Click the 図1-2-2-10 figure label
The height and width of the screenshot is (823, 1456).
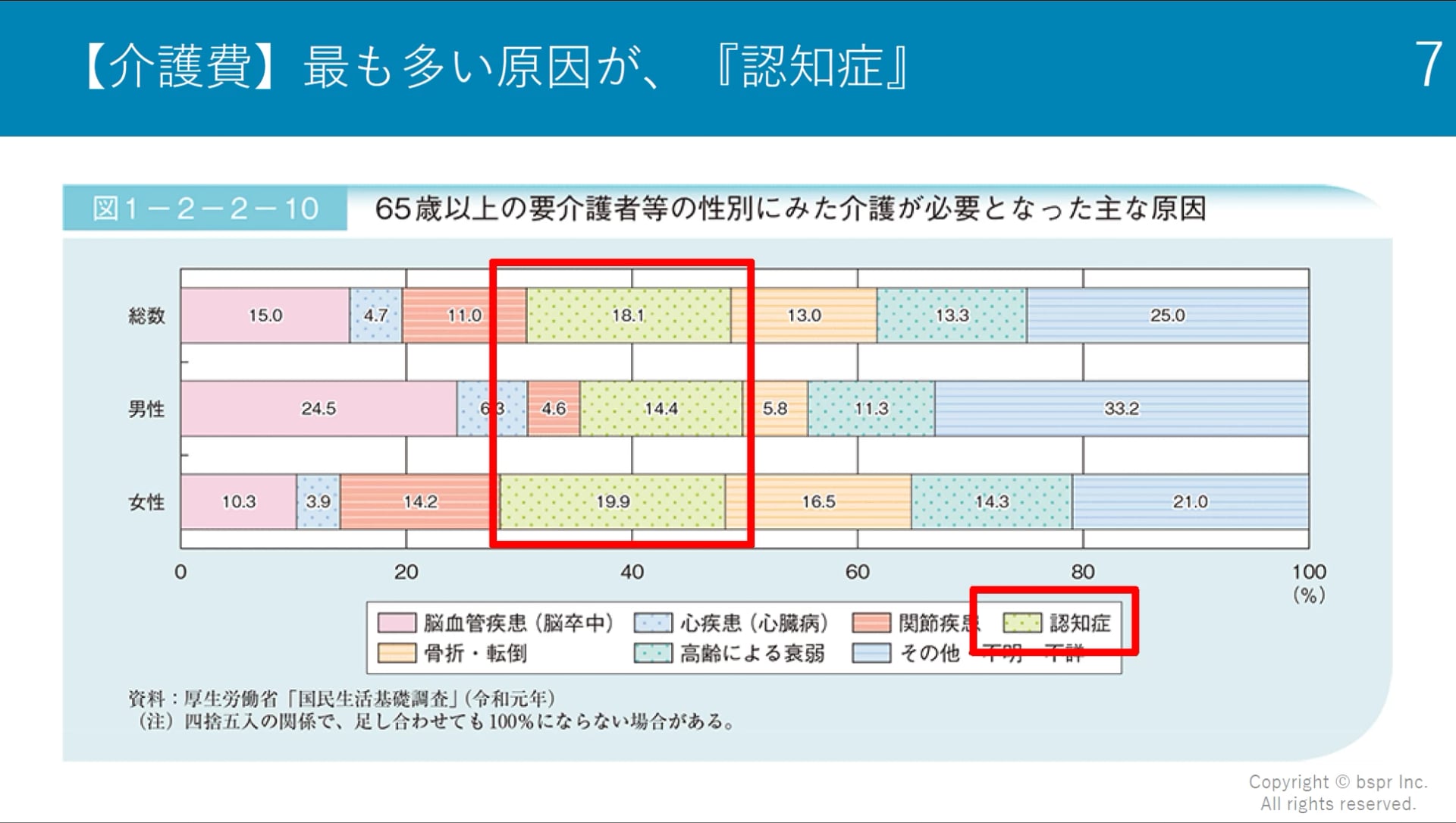(205, 209)
